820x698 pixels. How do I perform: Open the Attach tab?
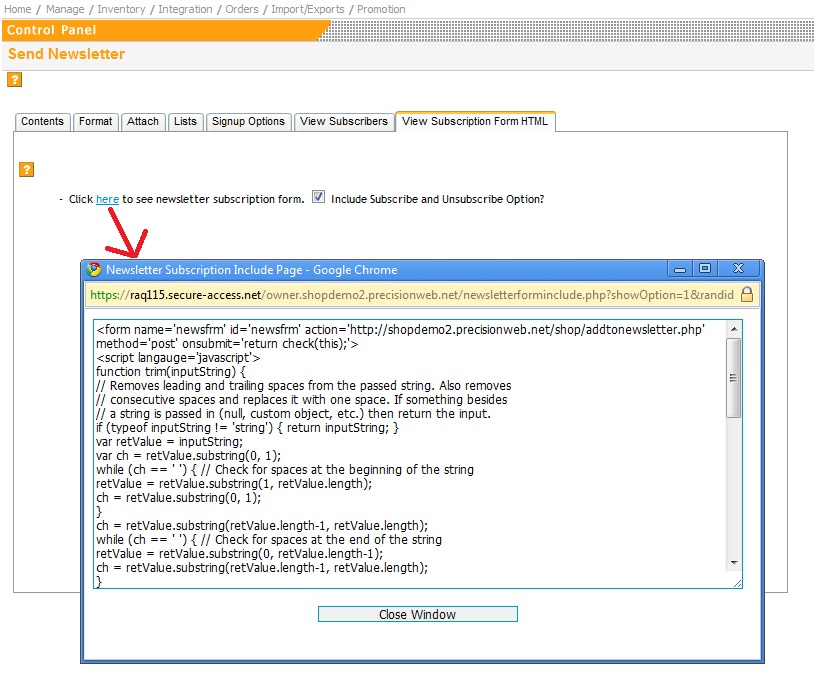143,122
